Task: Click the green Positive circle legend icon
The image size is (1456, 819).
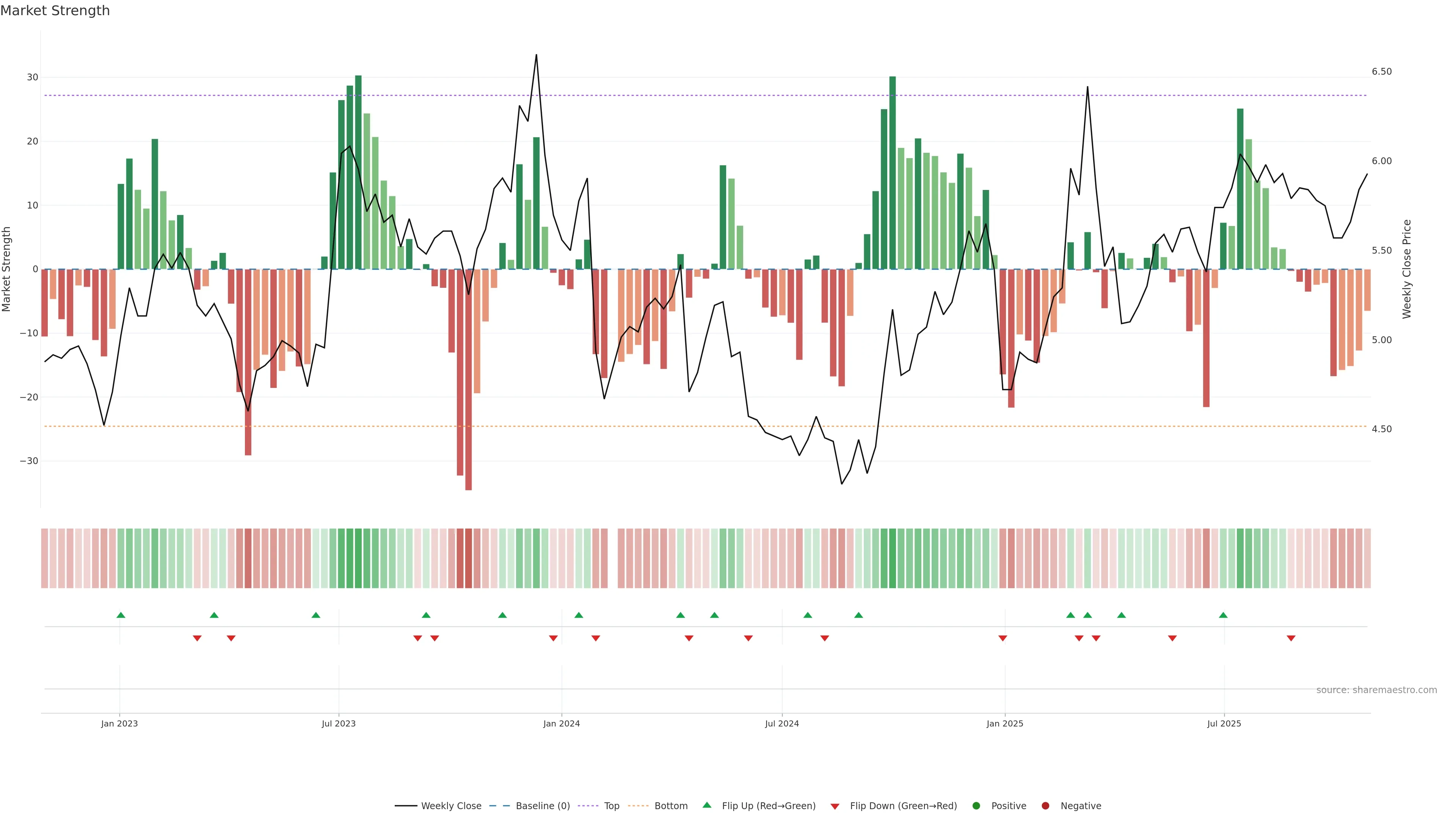Action: tap(976, 805)
